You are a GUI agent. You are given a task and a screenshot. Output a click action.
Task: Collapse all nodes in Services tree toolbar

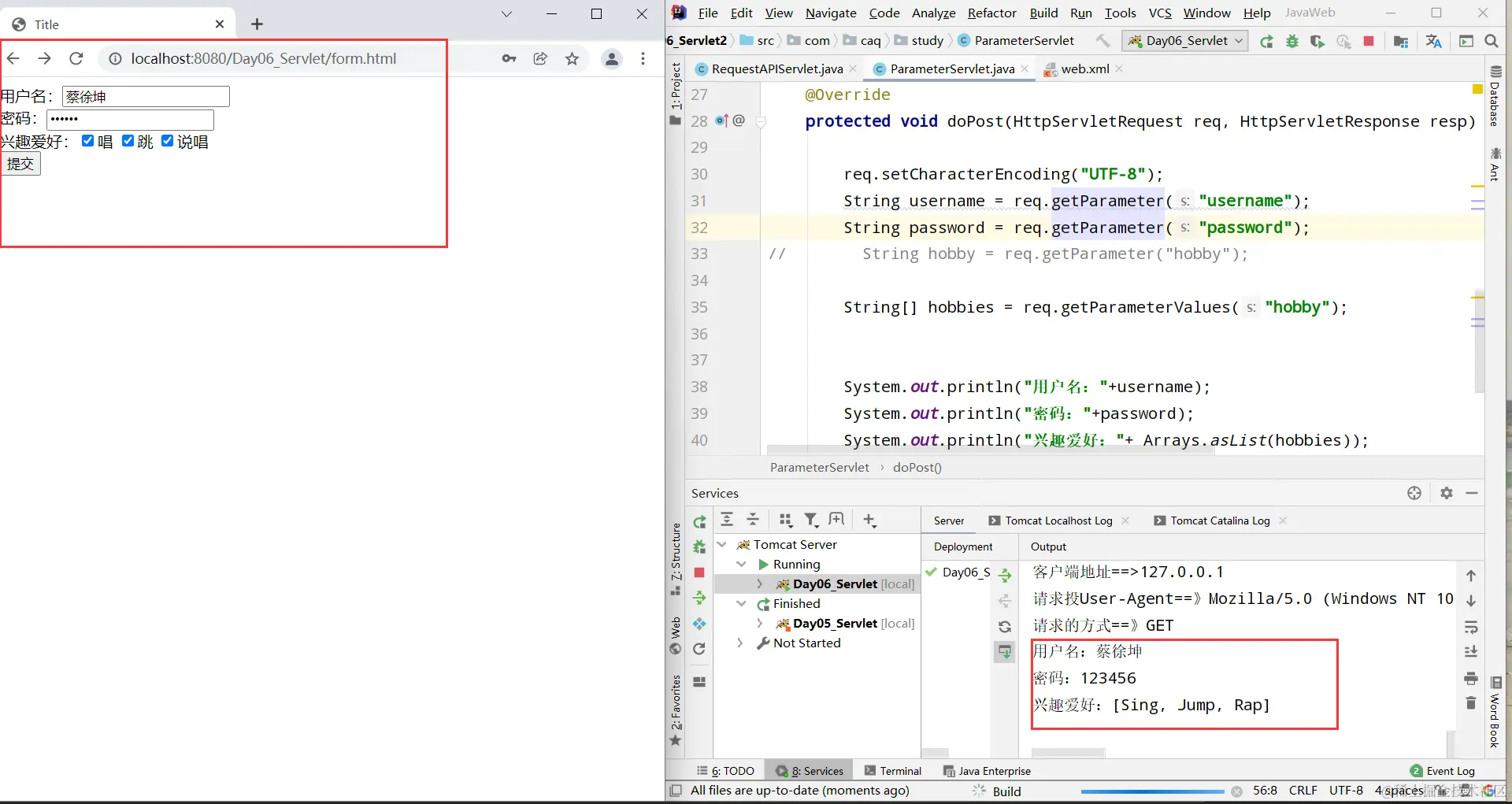(x=753, y=520)
